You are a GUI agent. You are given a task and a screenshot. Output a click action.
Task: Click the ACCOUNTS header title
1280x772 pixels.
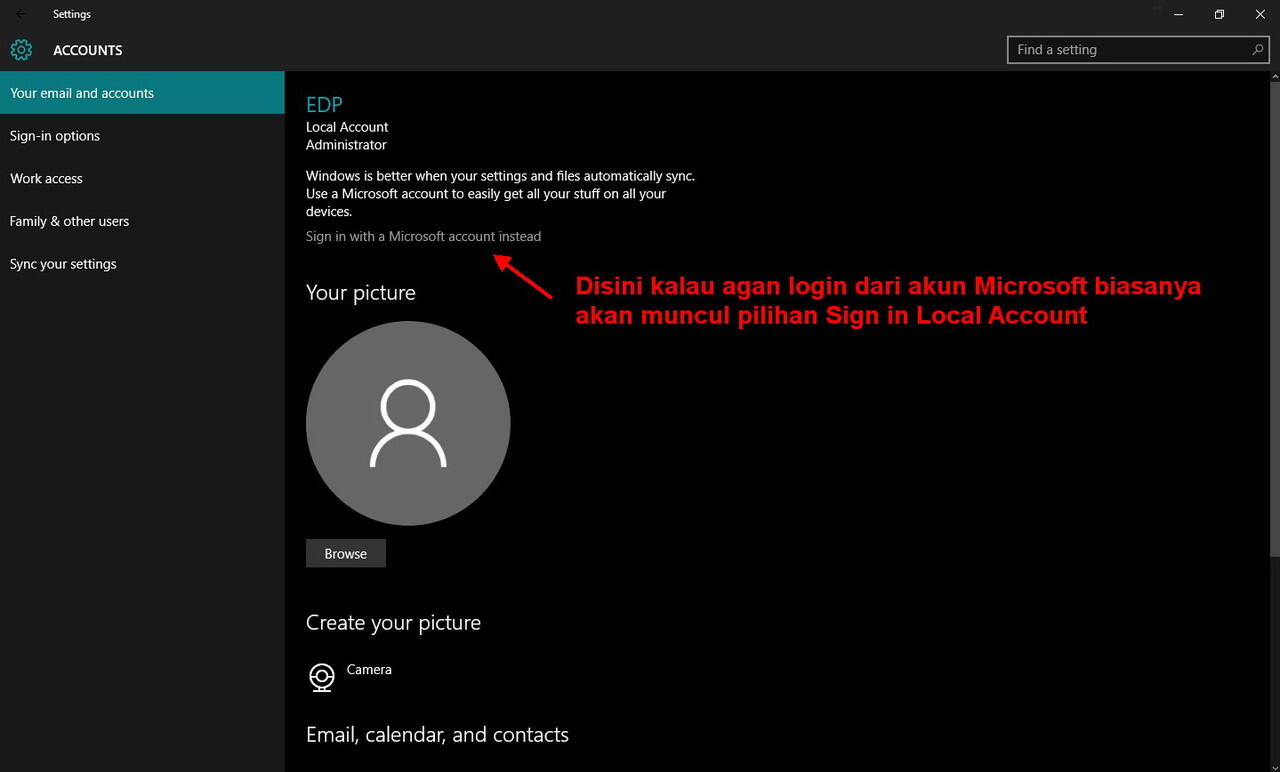[x=88, y=50]
